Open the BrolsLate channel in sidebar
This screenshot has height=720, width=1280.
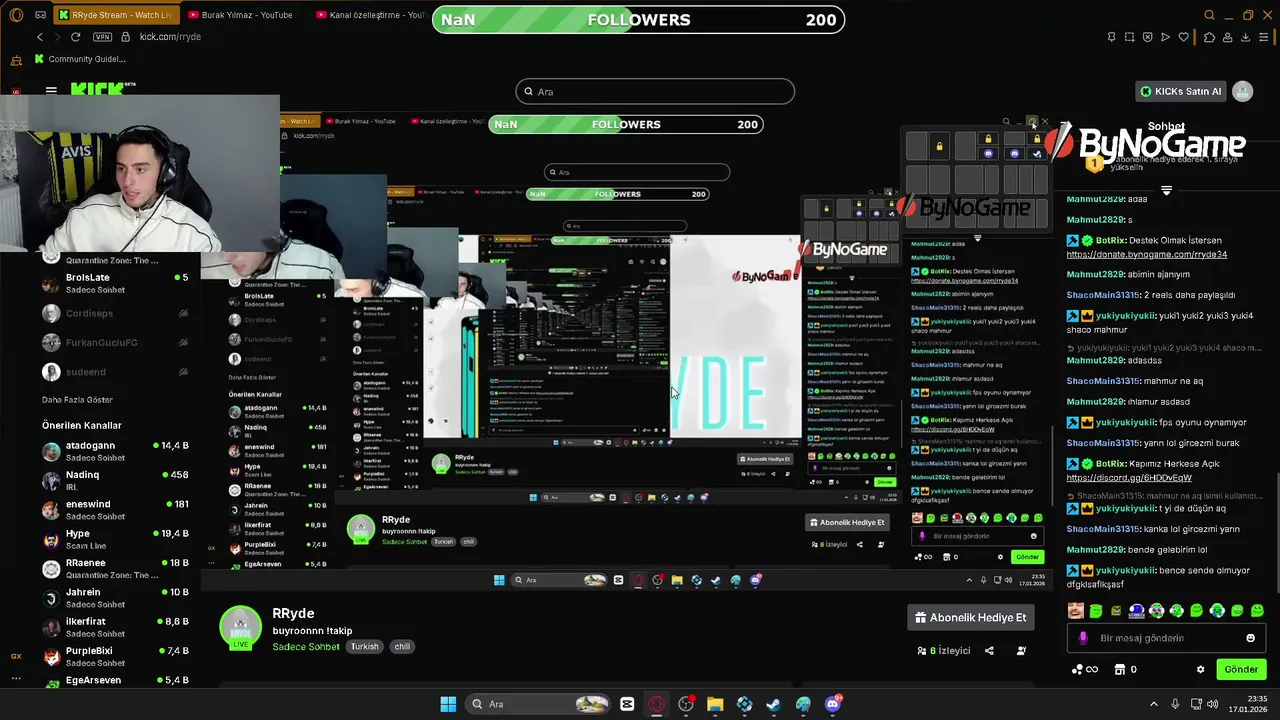[x=115, y=283]
